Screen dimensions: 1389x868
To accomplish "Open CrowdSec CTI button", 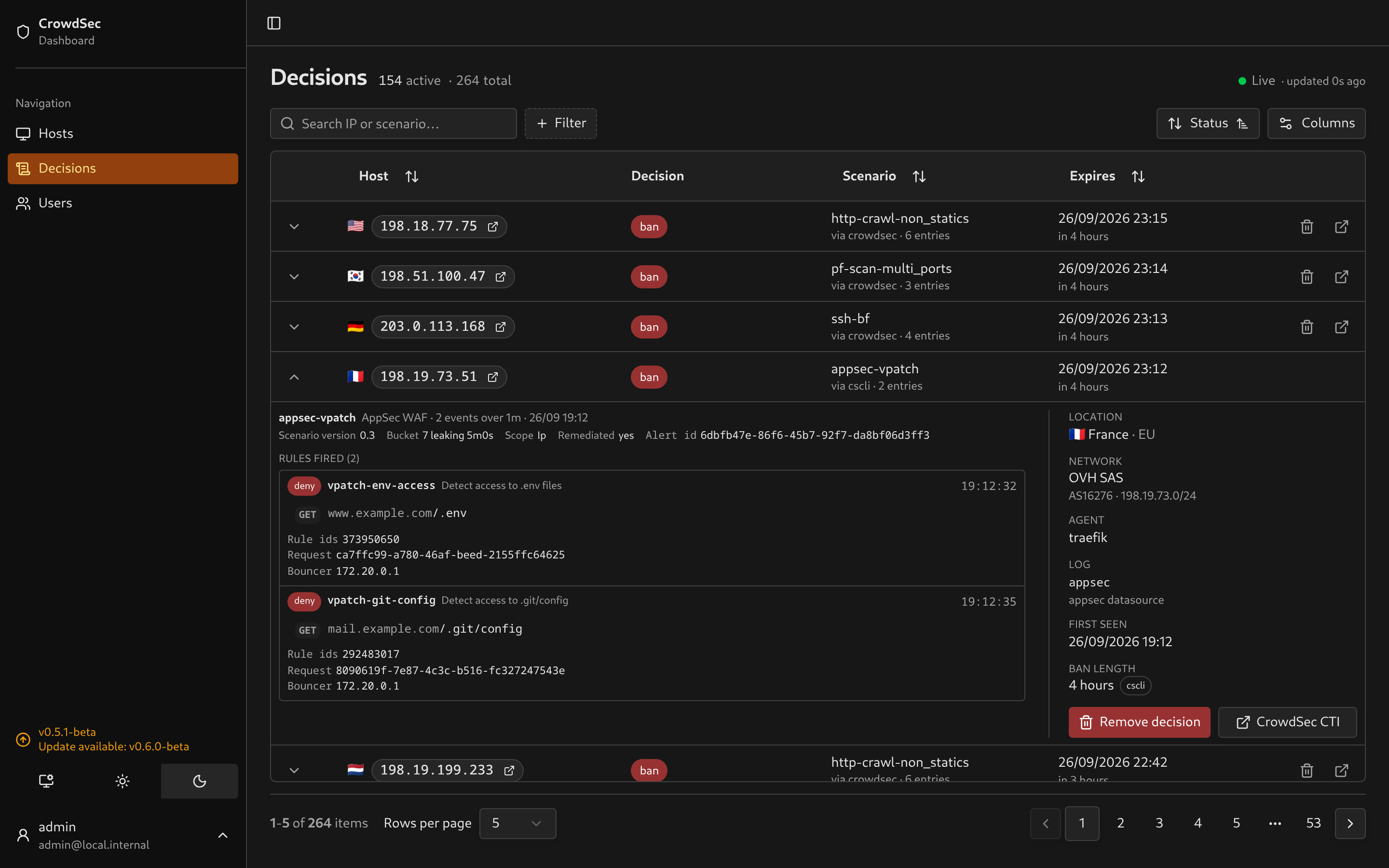I will pos(1287,722).
